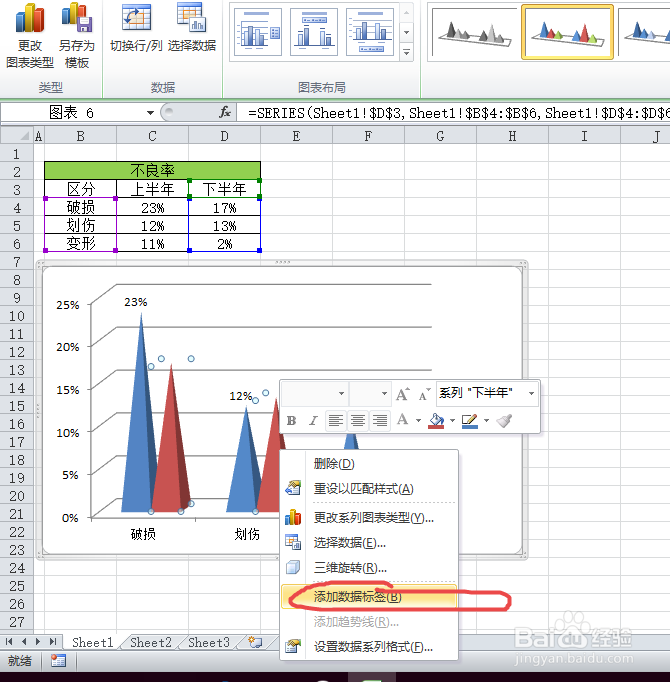The image size is (670, 682).
Task: Click the cube icon beside 三维旋转
Action: pos(293,567)
